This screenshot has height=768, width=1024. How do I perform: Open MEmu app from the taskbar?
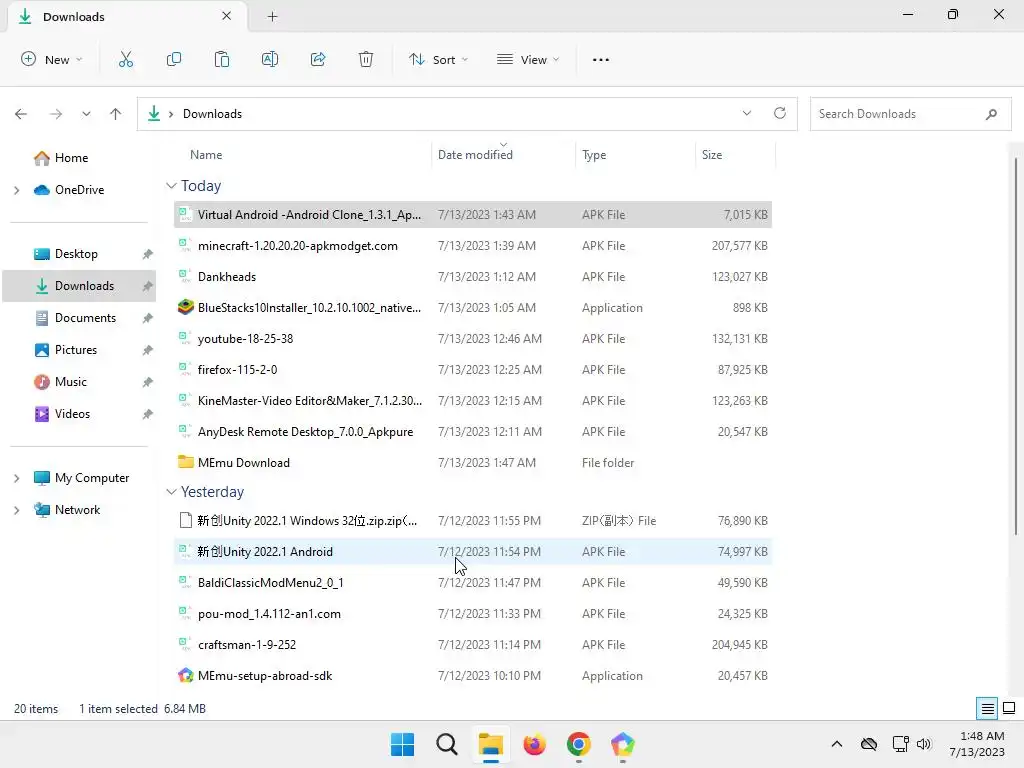622,744
